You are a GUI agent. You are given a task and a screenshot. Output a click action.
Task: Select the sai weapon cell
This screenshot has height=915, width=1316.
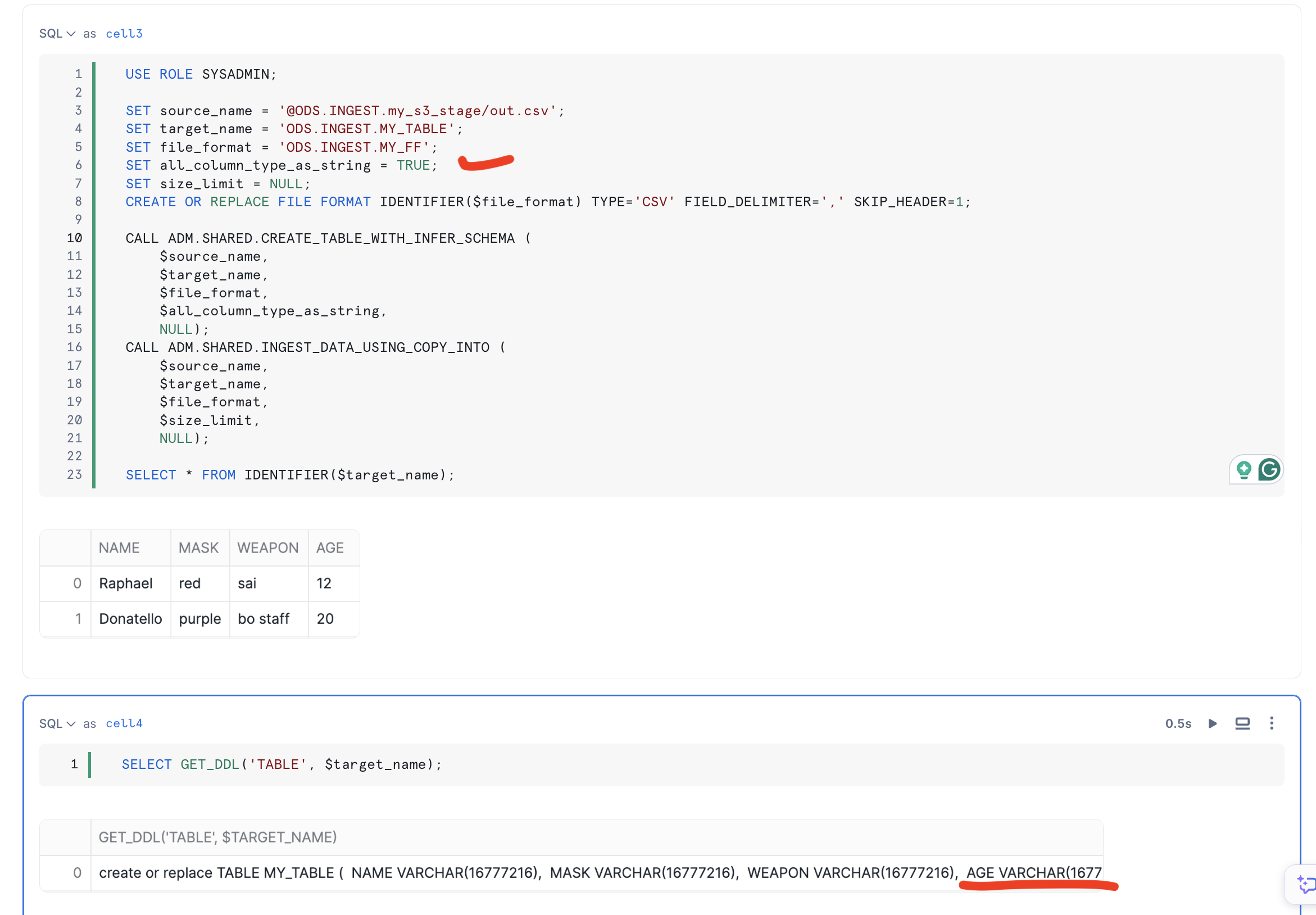pos(269,583)
